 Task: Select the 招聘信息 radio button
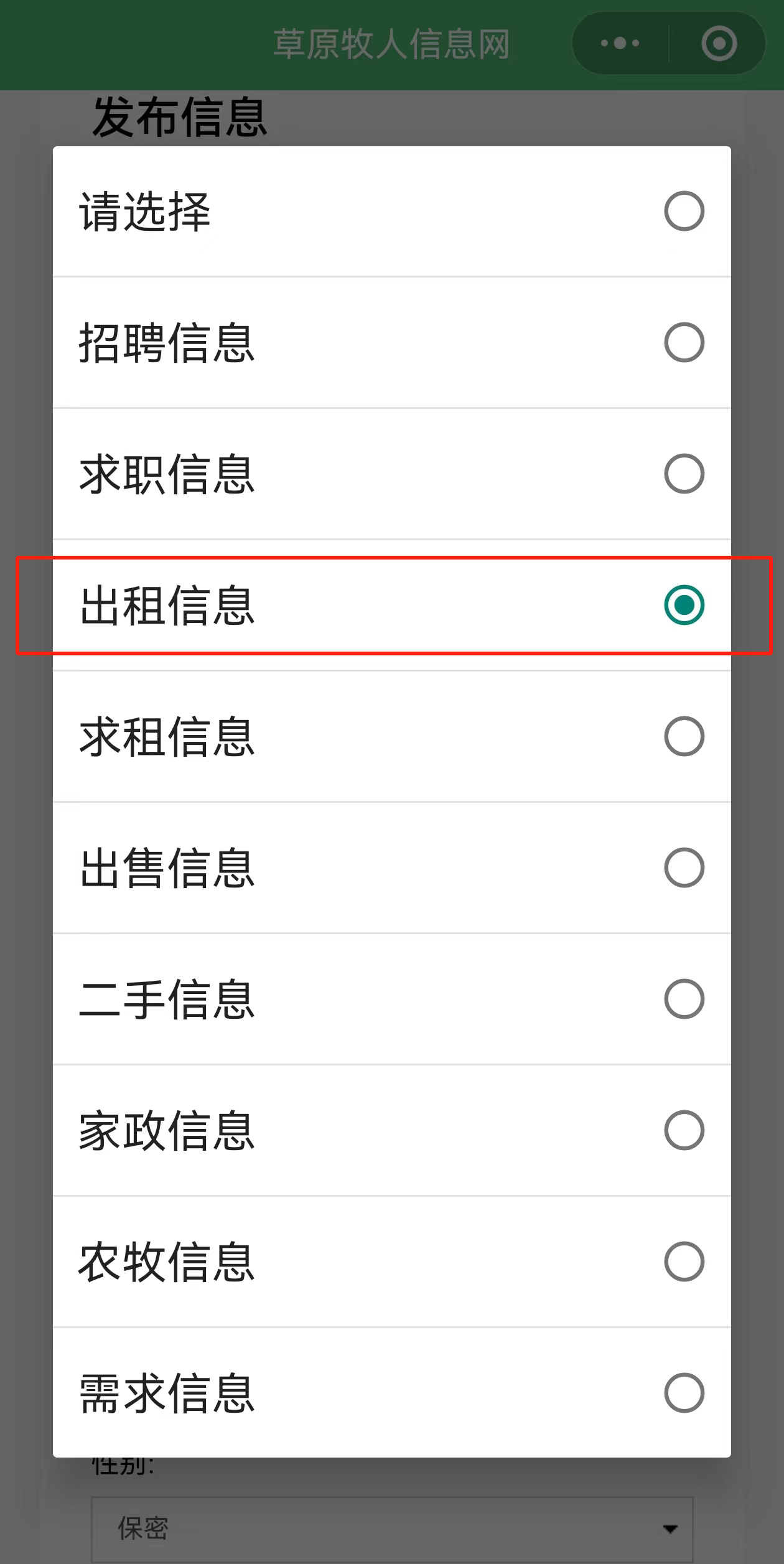pos(684,342)
